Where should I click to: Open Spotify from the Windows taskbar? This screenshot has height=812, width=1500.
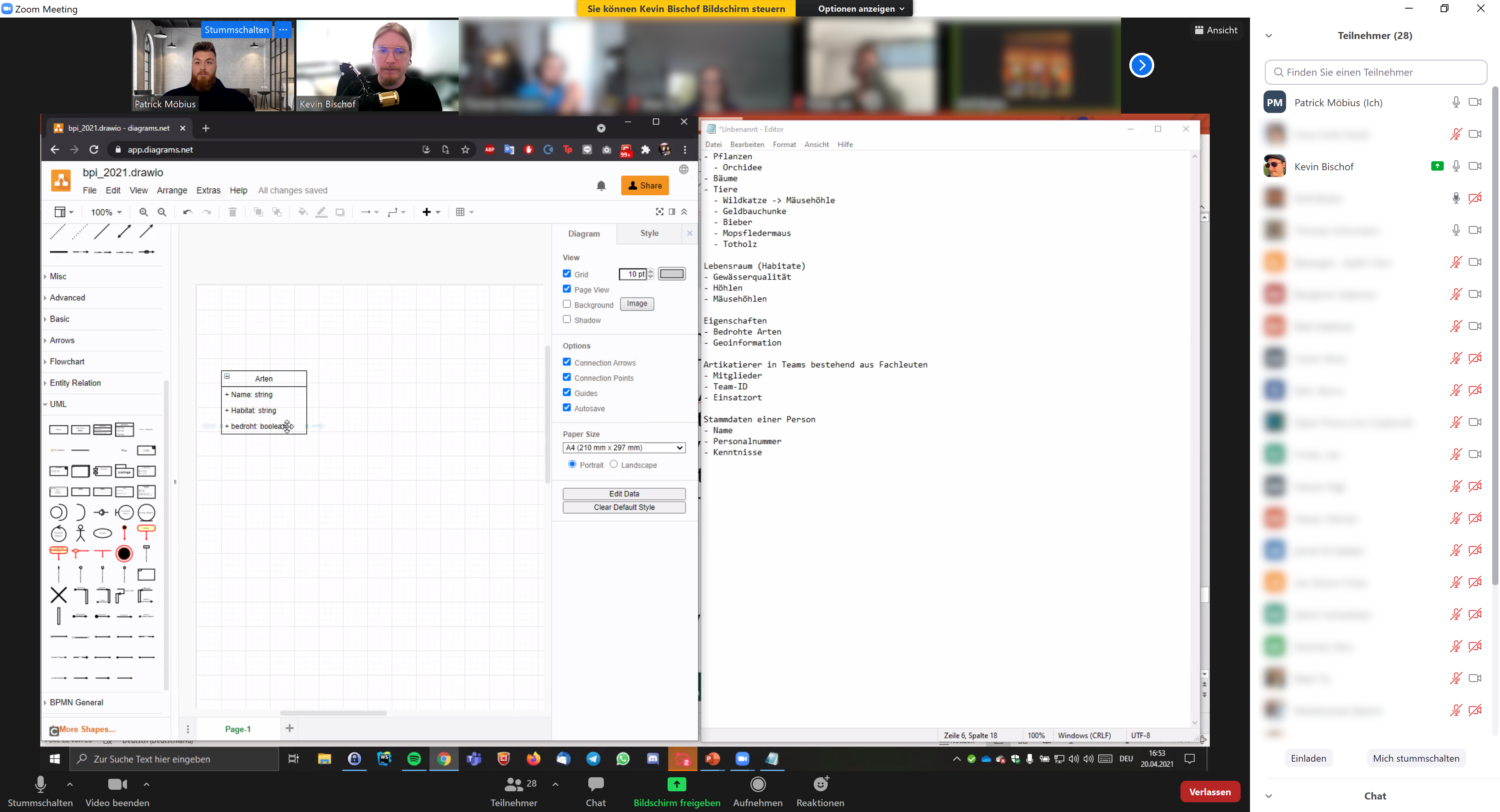tap(414, 759)
